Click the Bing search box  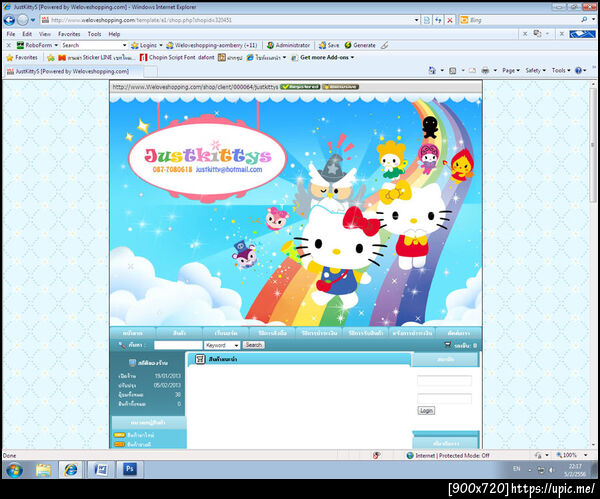[x=520, y=20]
